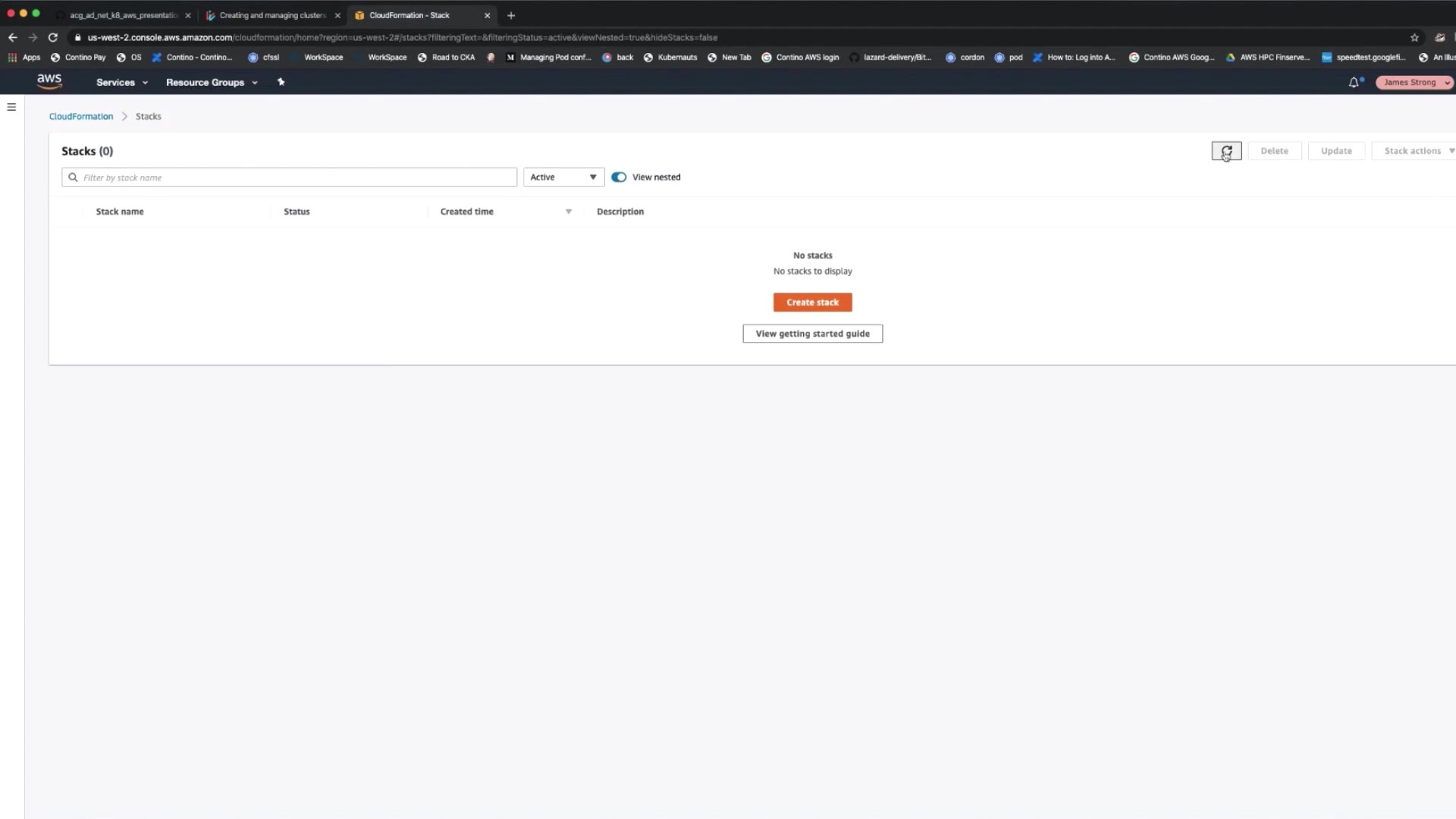Click the Apps bookmarks grid icon
This screenshot has height=819, width=1456.
12,57
